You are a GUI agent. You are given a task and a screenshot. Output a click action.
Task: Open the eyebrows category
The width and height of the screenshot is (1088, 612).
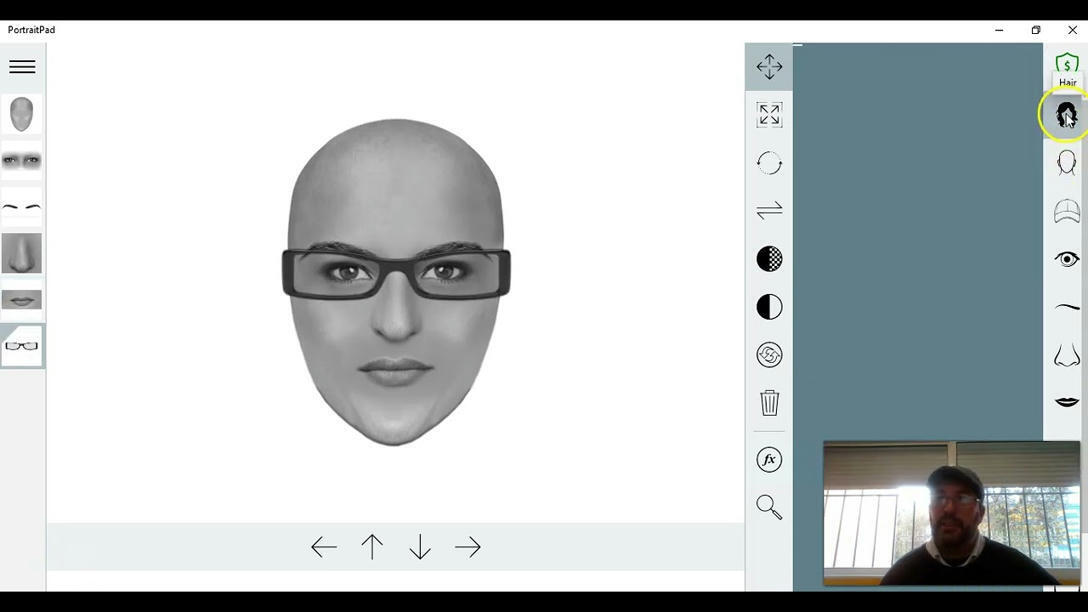pyautogui.click(x=1066, y=307)
